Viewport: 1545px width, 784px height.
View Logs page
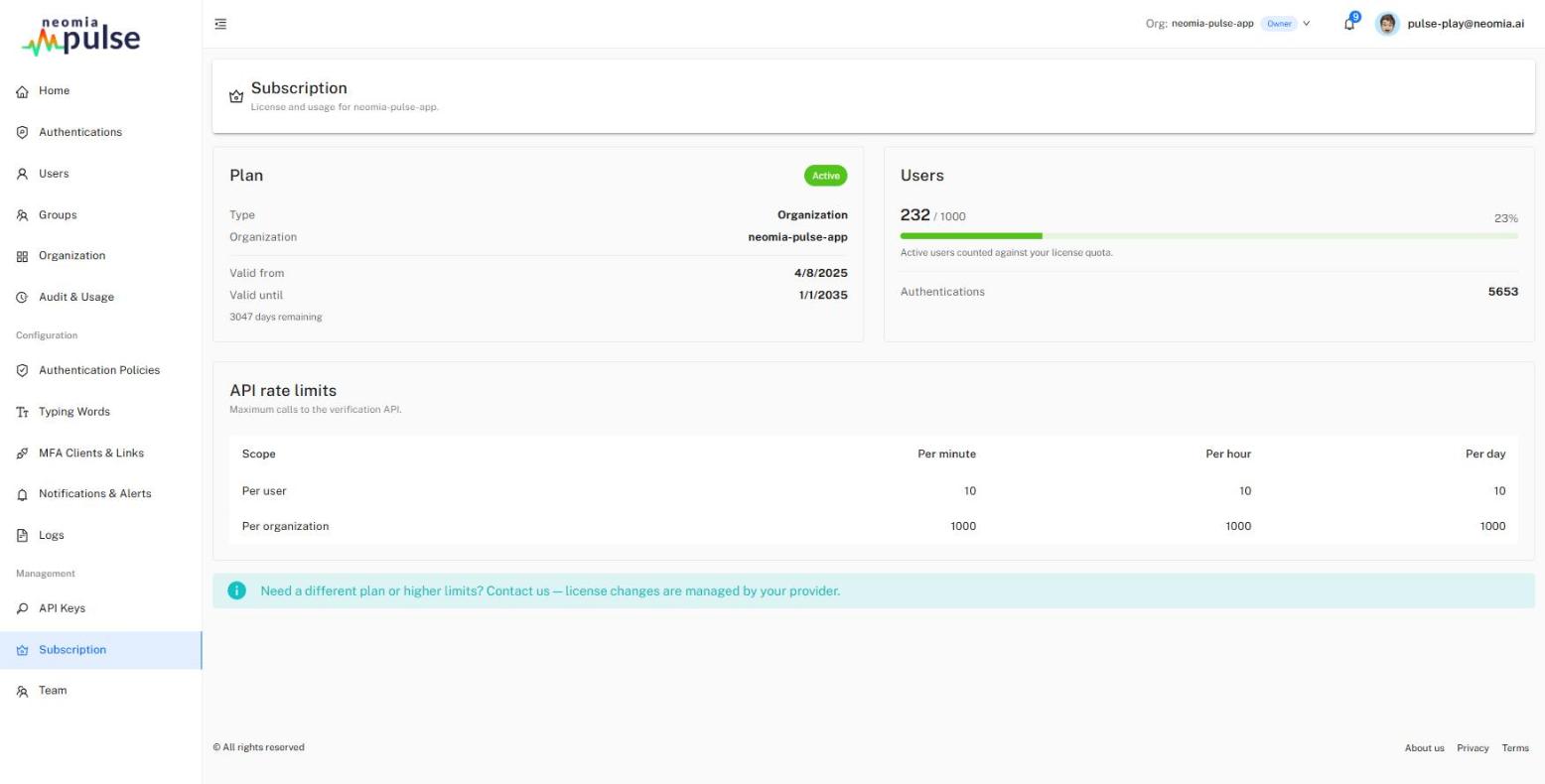(100, 536)
